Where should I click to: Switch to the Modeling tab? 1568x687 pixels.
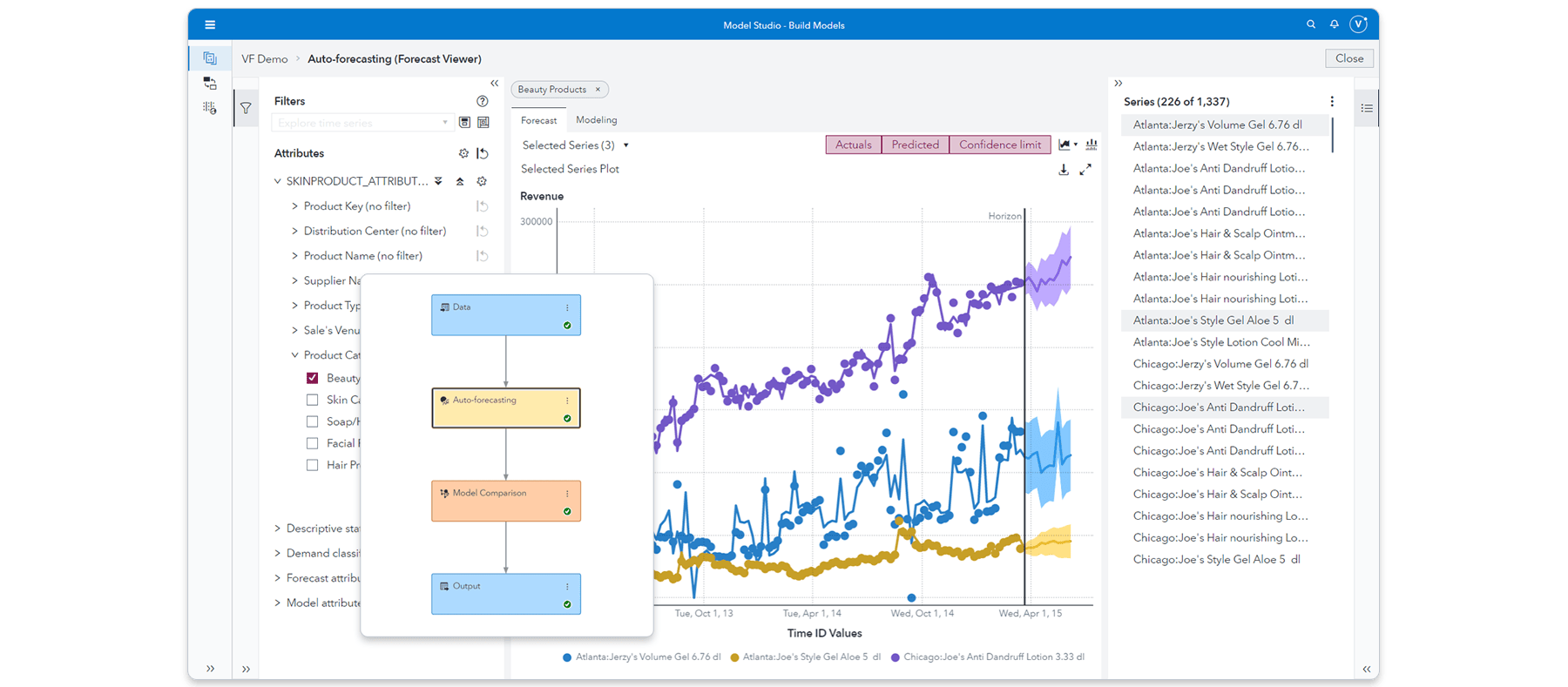596,120
